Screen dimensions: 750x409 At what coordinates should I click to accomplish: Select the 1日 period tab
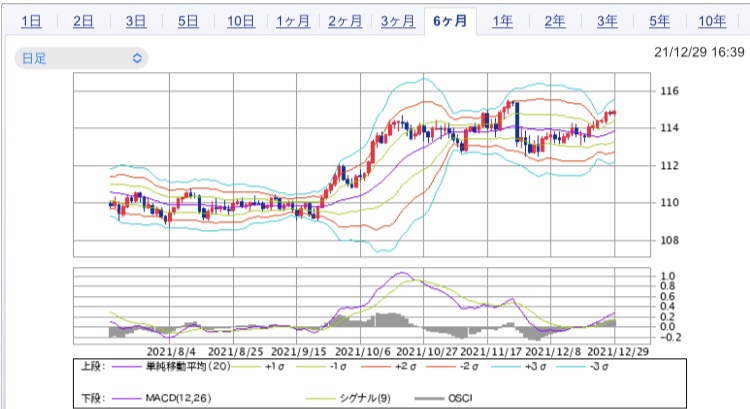pyautogui.click(x=31, y=21)
